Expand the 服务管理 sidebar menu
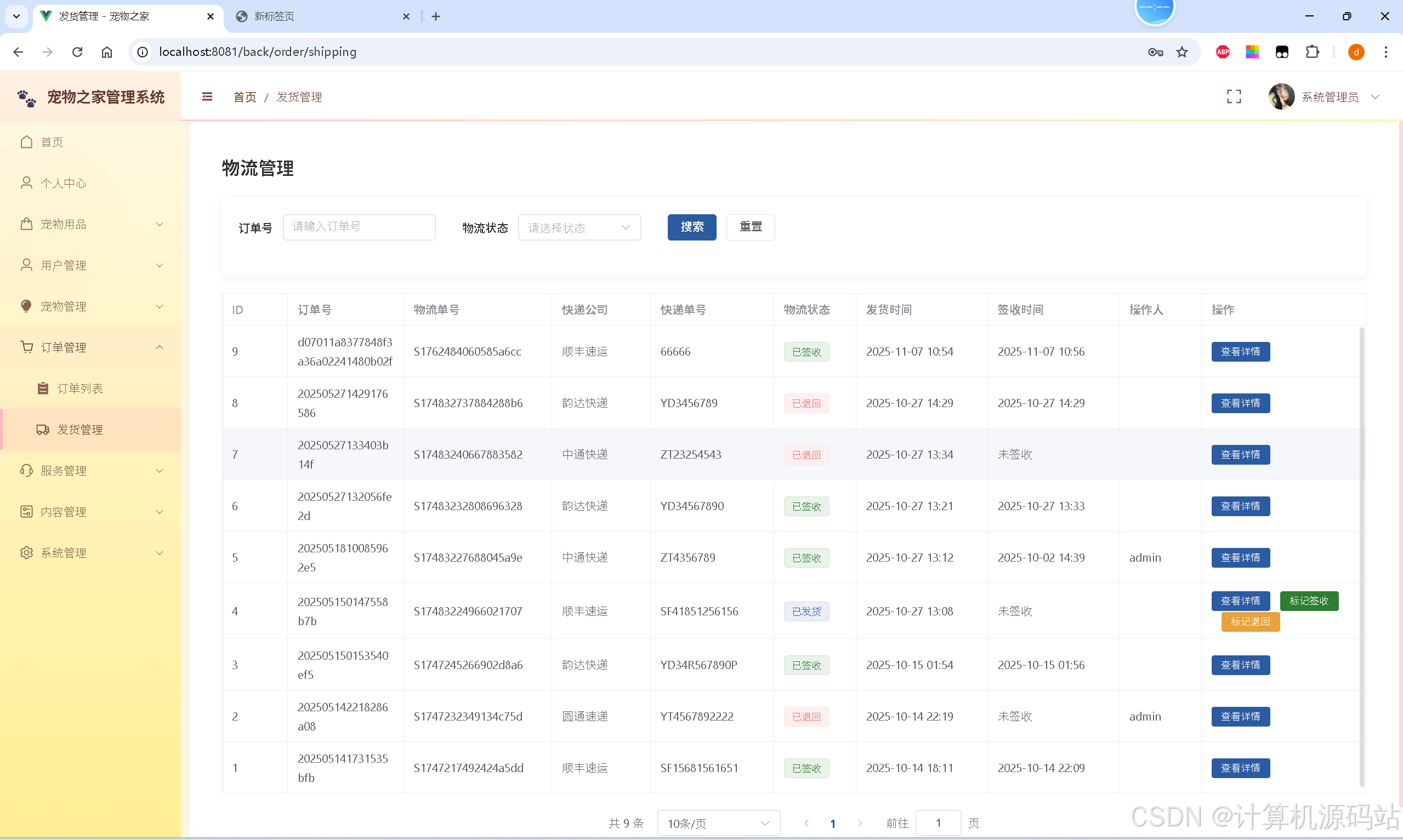This screenshot has width=1403, height=840. coord(90,470)
